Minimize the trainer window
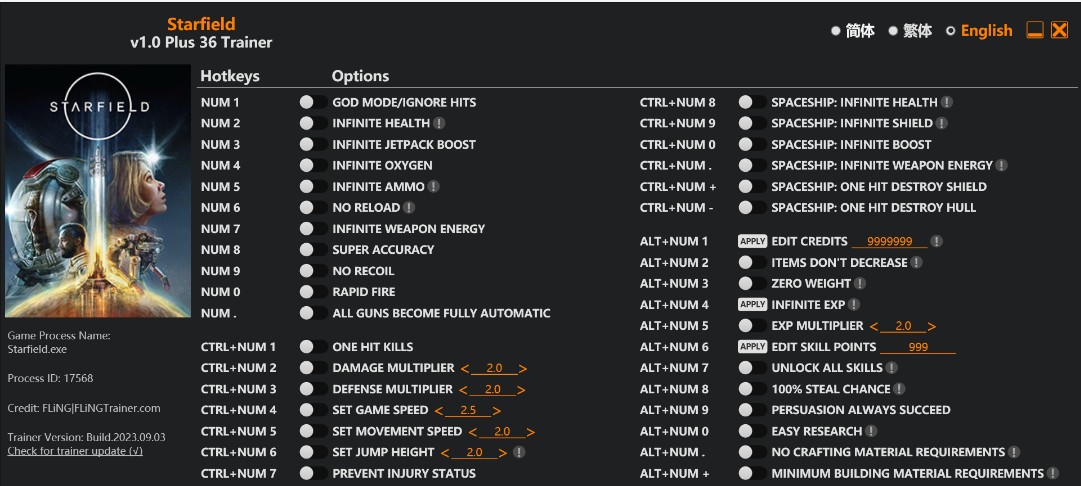 [x=1034, y=30]
